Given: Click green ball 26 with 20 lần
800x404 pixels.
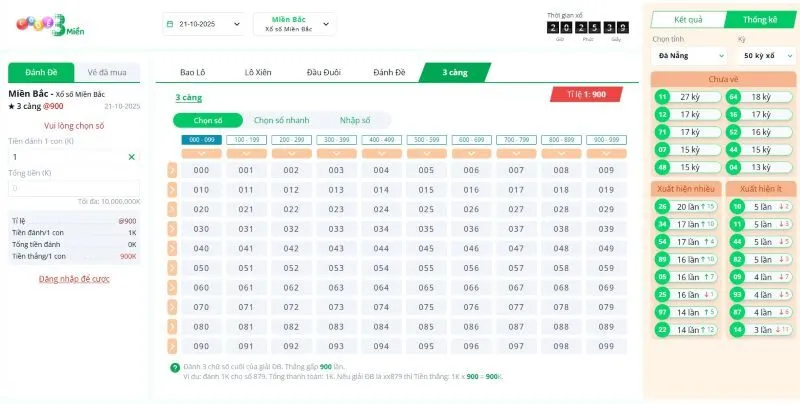Looking at the screenshot, I should coord(662,207).
